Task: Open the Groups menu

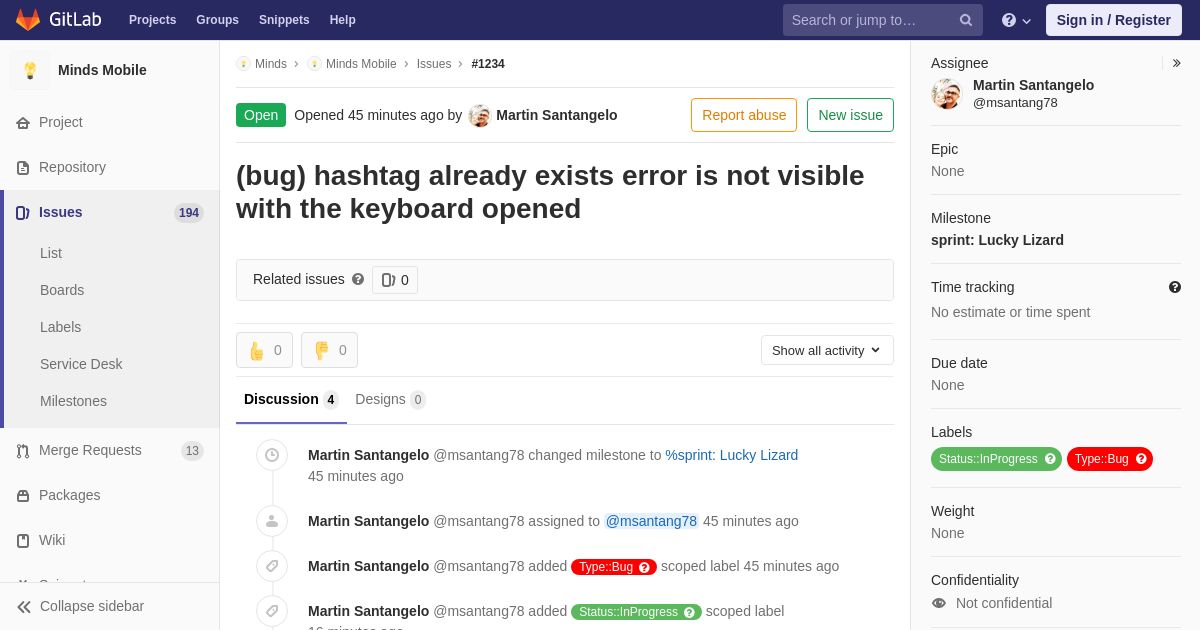Action: click(x=217, y=20)
